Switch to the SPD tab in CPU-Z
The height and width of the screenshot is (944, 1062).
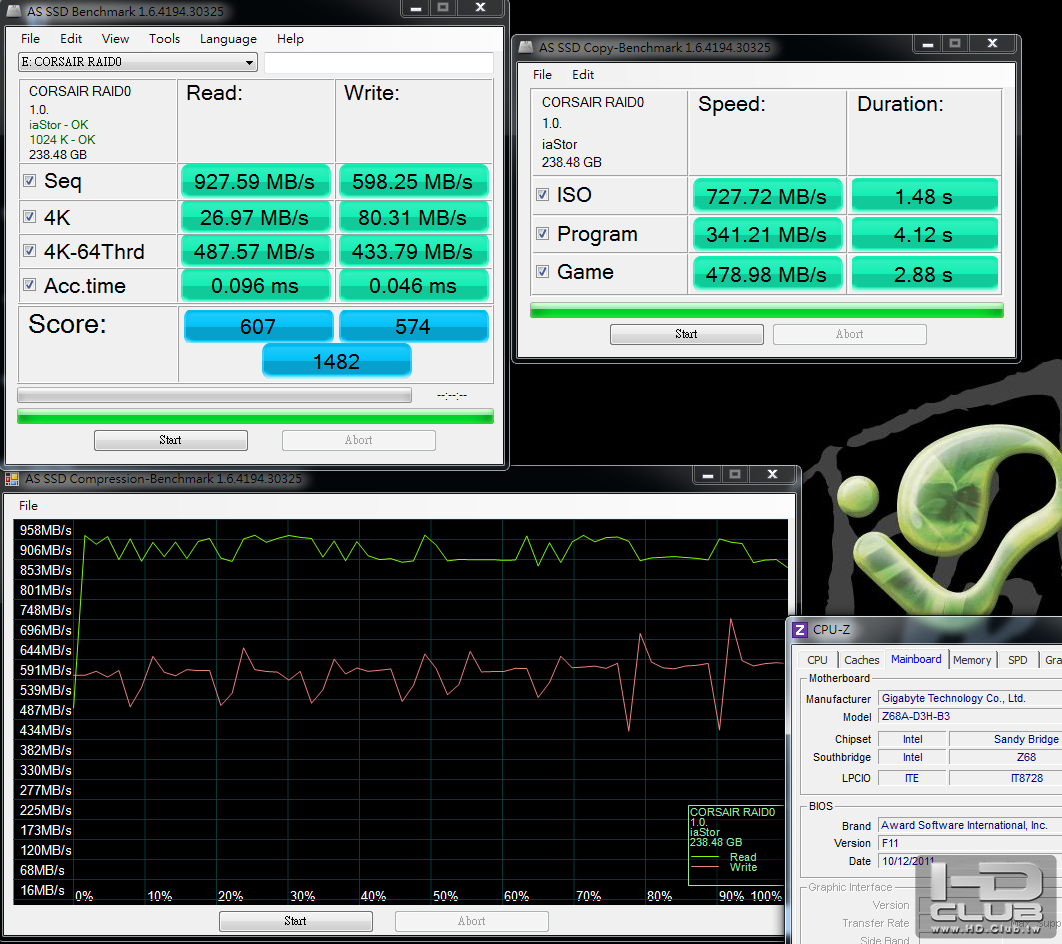[x=1017, y=660]
